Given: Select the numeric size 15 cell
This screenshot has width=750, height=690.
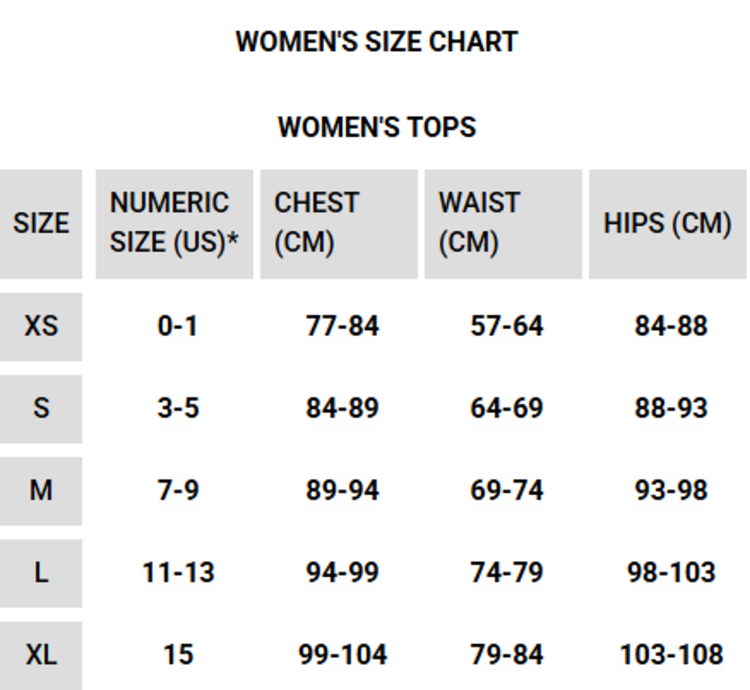Looking at the screenshot, I should 178,654.
